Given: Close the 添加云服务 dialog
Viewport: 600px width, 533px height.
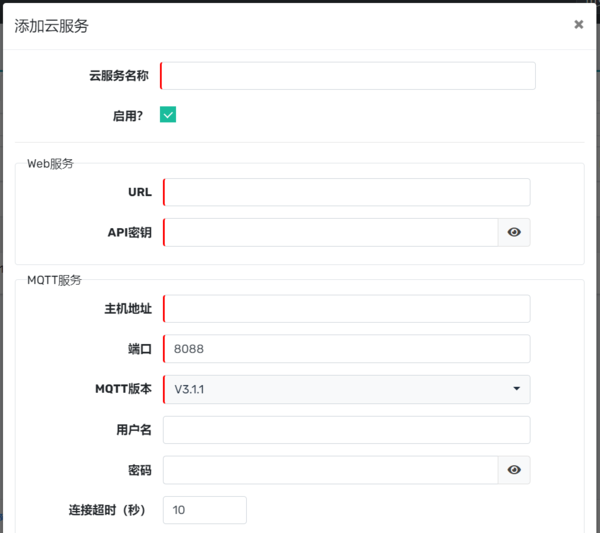Looking at the screenshot, I should [578, 25].
